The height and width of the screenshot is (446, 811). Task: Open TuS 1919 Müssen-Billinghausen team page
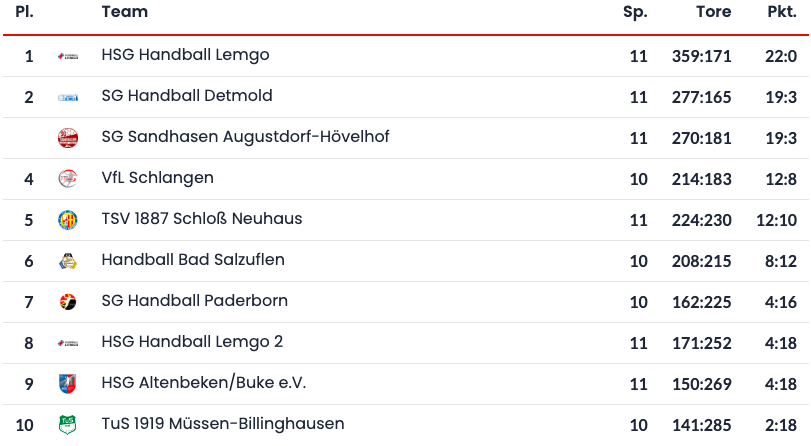[x=223, y=424]
